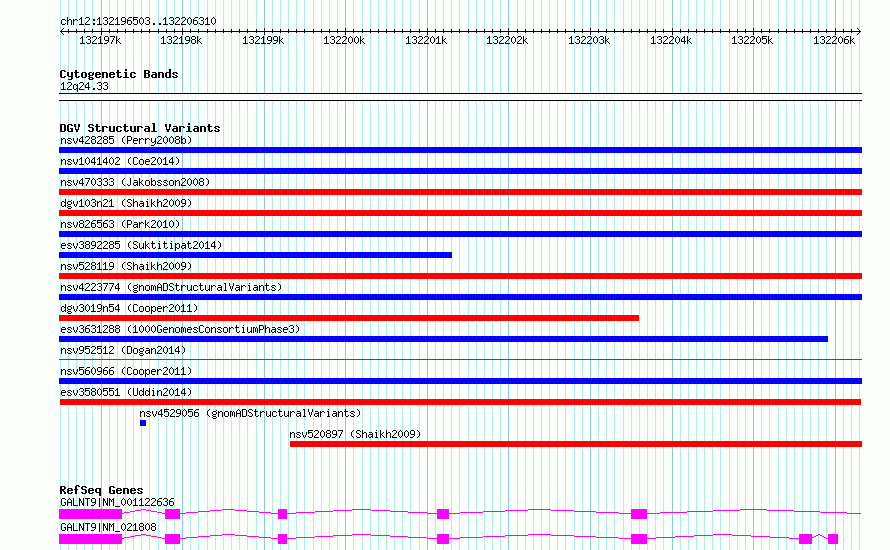Select the 12q24.33 band label
Screen dimensions: 890x550
tap(84, 87)
